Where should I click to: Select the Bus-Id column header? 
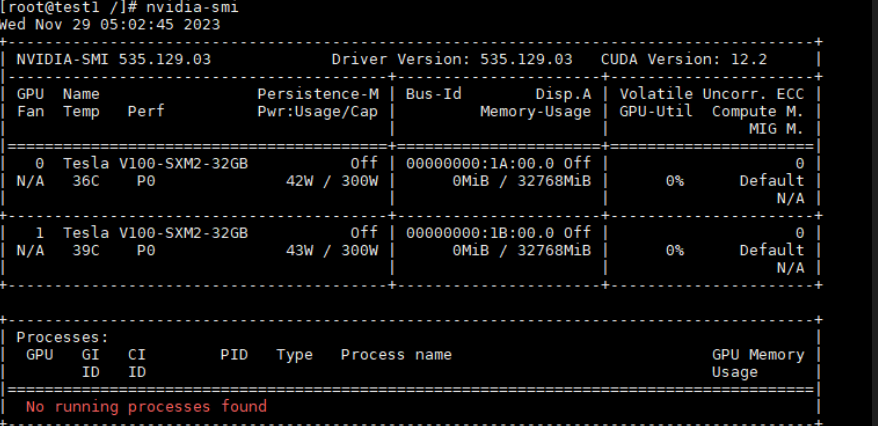pos(433,94)
